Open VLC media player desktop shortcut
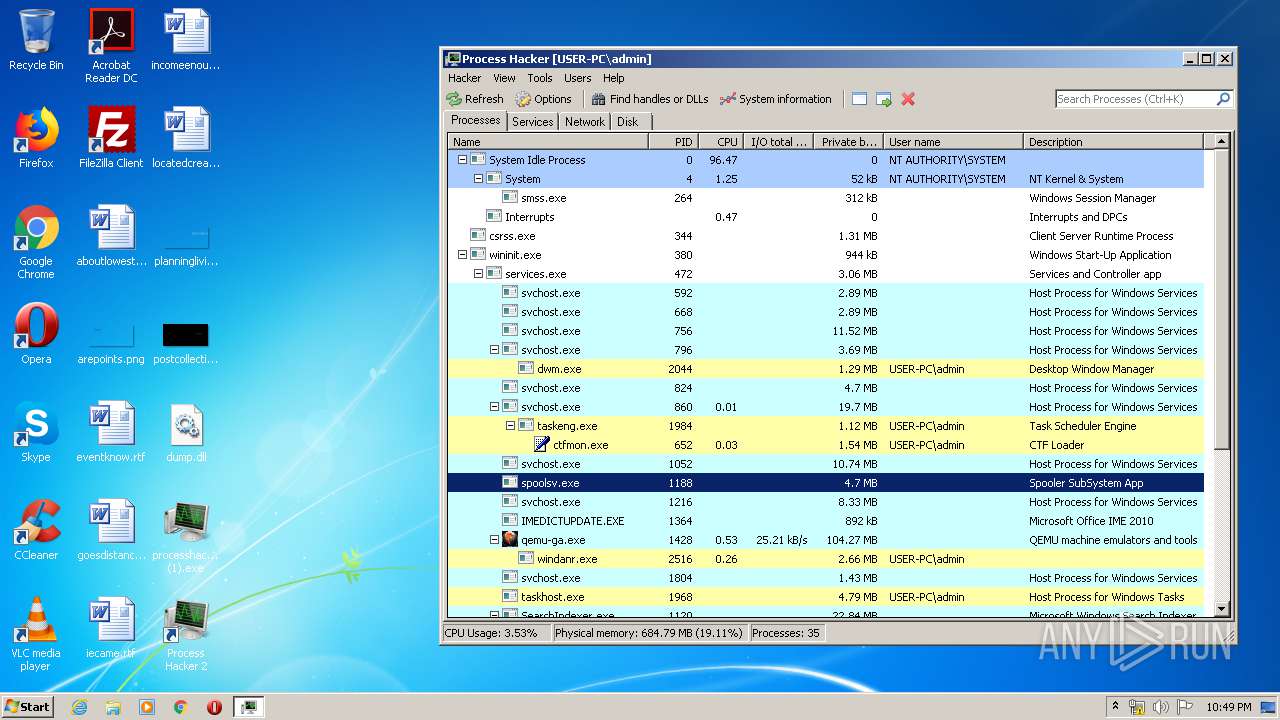Image resolution: width=1280 pixels, height=720 pixels. point(36,634)
